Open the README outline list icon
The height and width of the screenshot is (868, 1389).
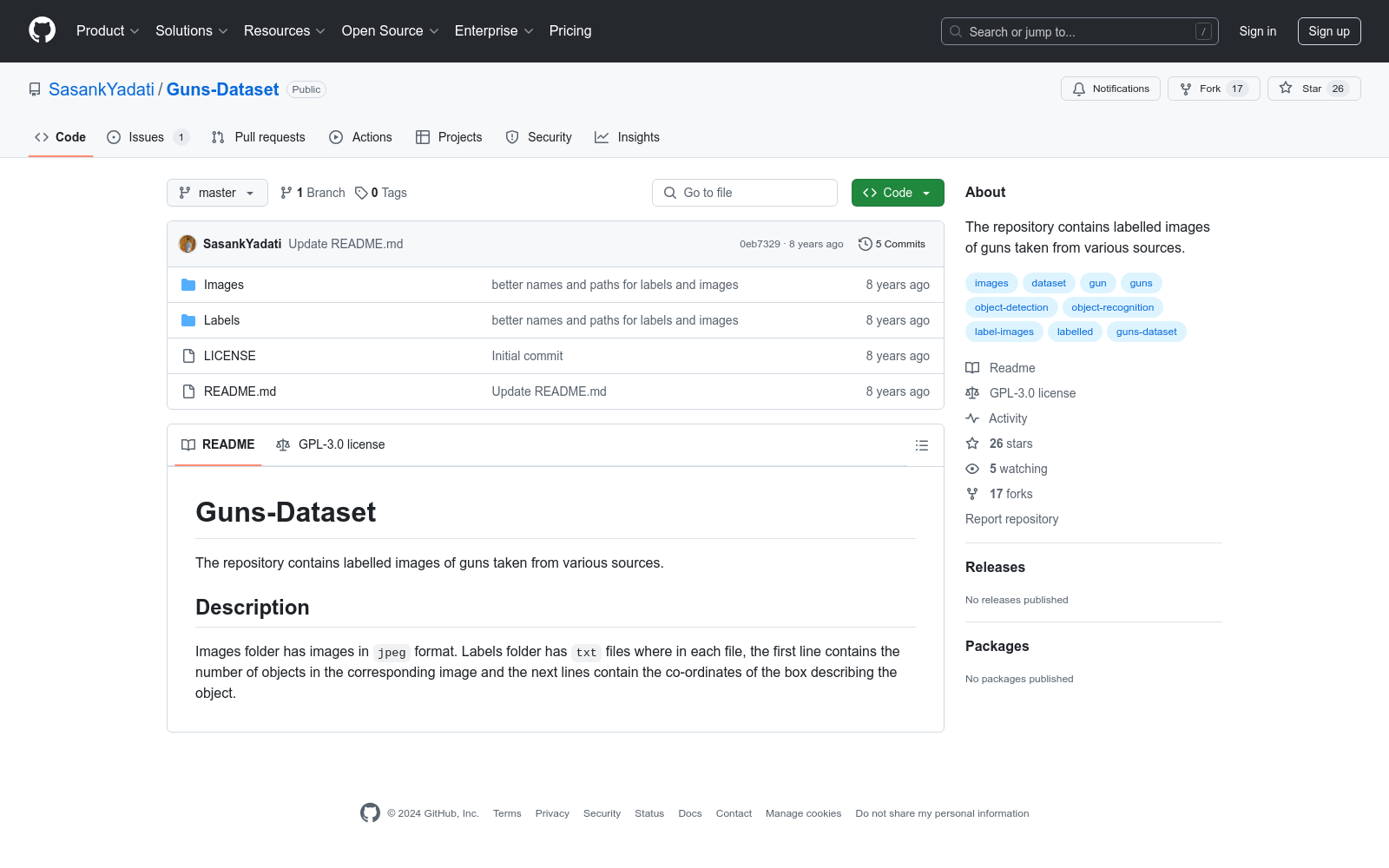[922, 445]
